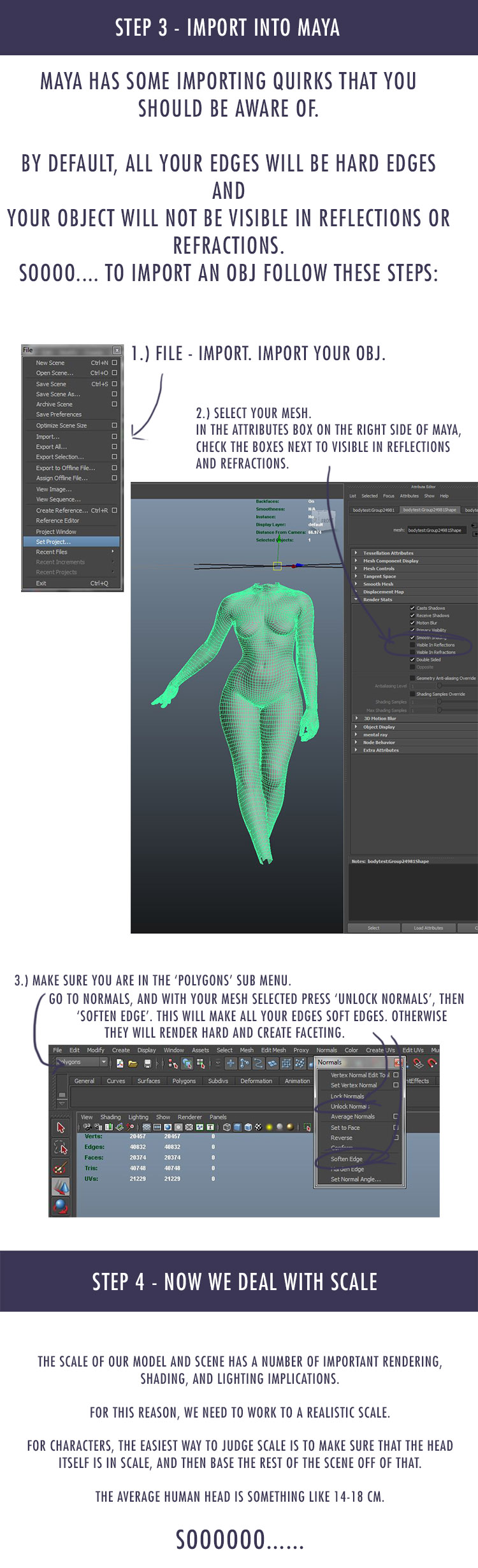Toggle the Receive Shadows checkbox
The width and height of the screenshot is (478, 1568).
coord(412,615)
